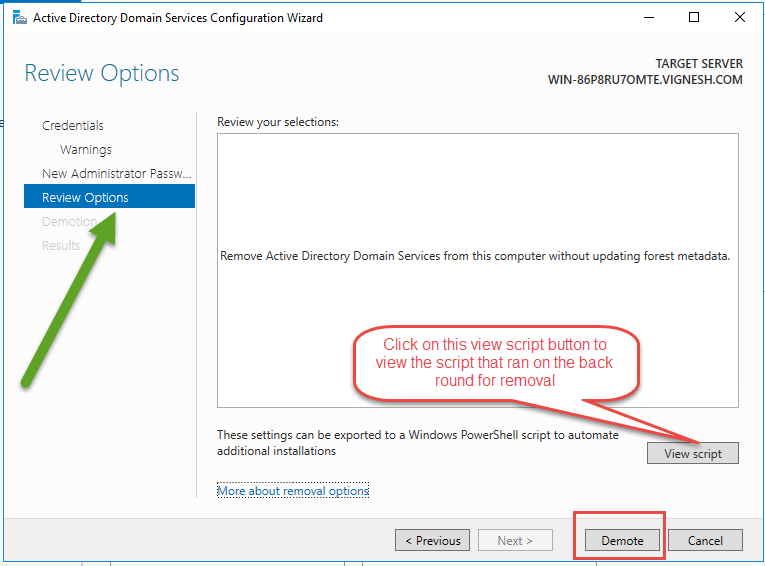Screen dimensions: 765x566
Task: Cancel the configuration wizard
Action: pyautogui.click(x=705, y=540)
